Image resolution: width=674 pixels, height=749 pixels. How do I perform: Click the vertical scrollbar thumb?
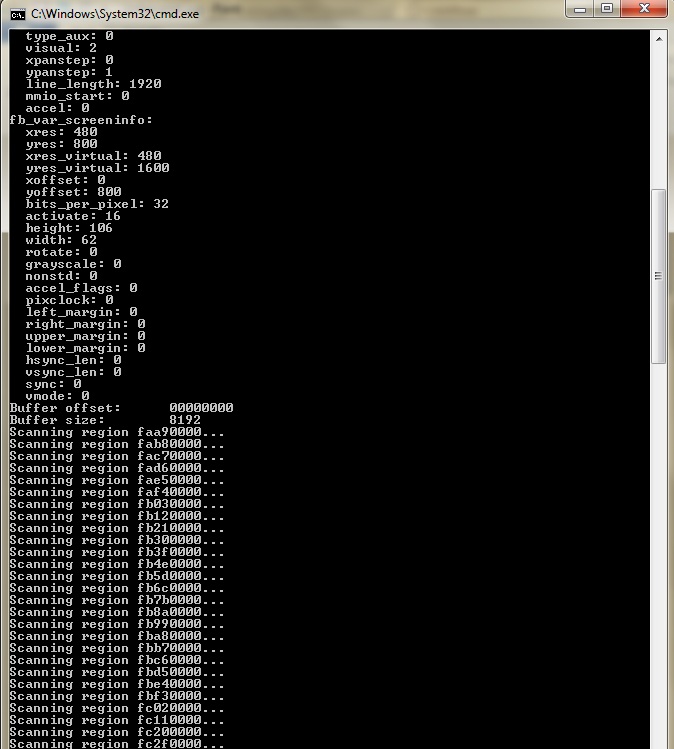tap(659, 276)
